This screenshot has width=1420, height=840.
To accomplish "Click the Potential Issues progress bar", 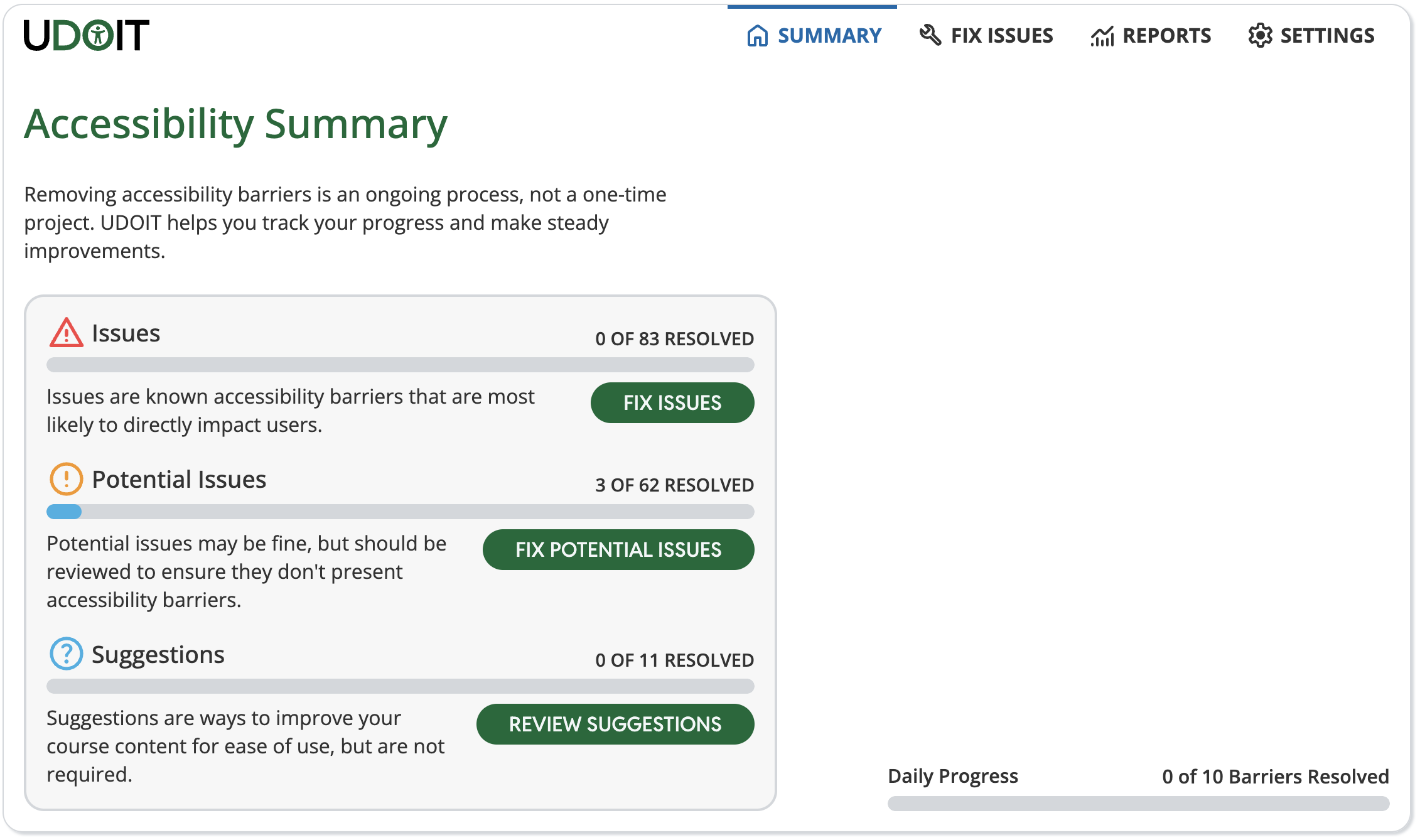I will (x=401, y=512).
